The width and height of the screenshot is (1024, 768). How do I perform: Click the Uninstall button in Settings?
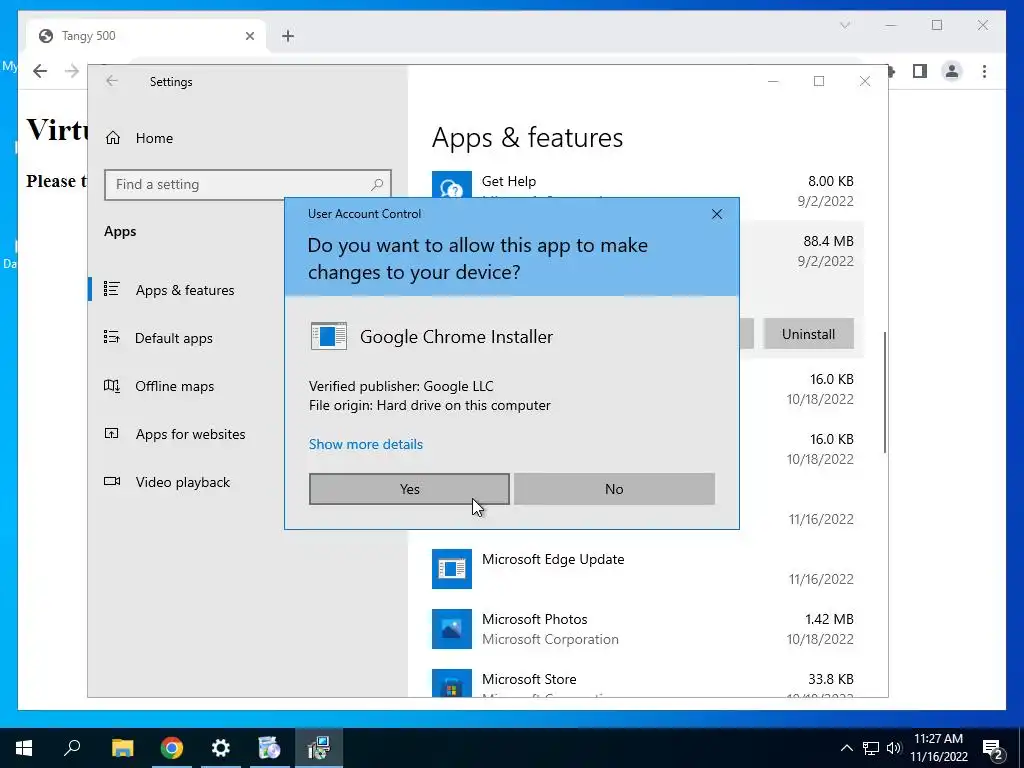[808, 334]
